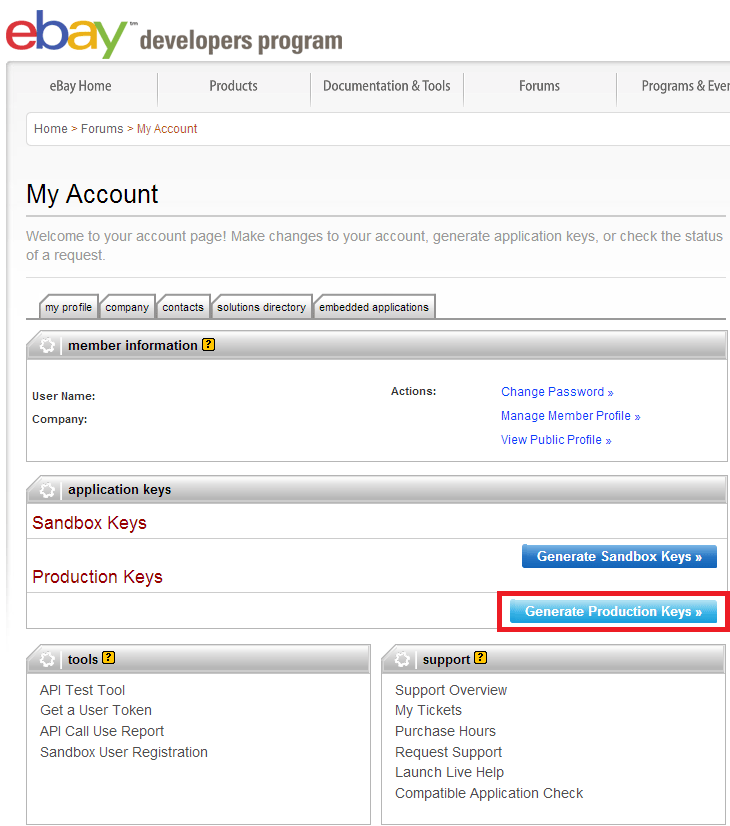Open the View Public Profile link
The width and height of the screenshot is (730, 826).
pyautogui.click(x=556, y=440)
